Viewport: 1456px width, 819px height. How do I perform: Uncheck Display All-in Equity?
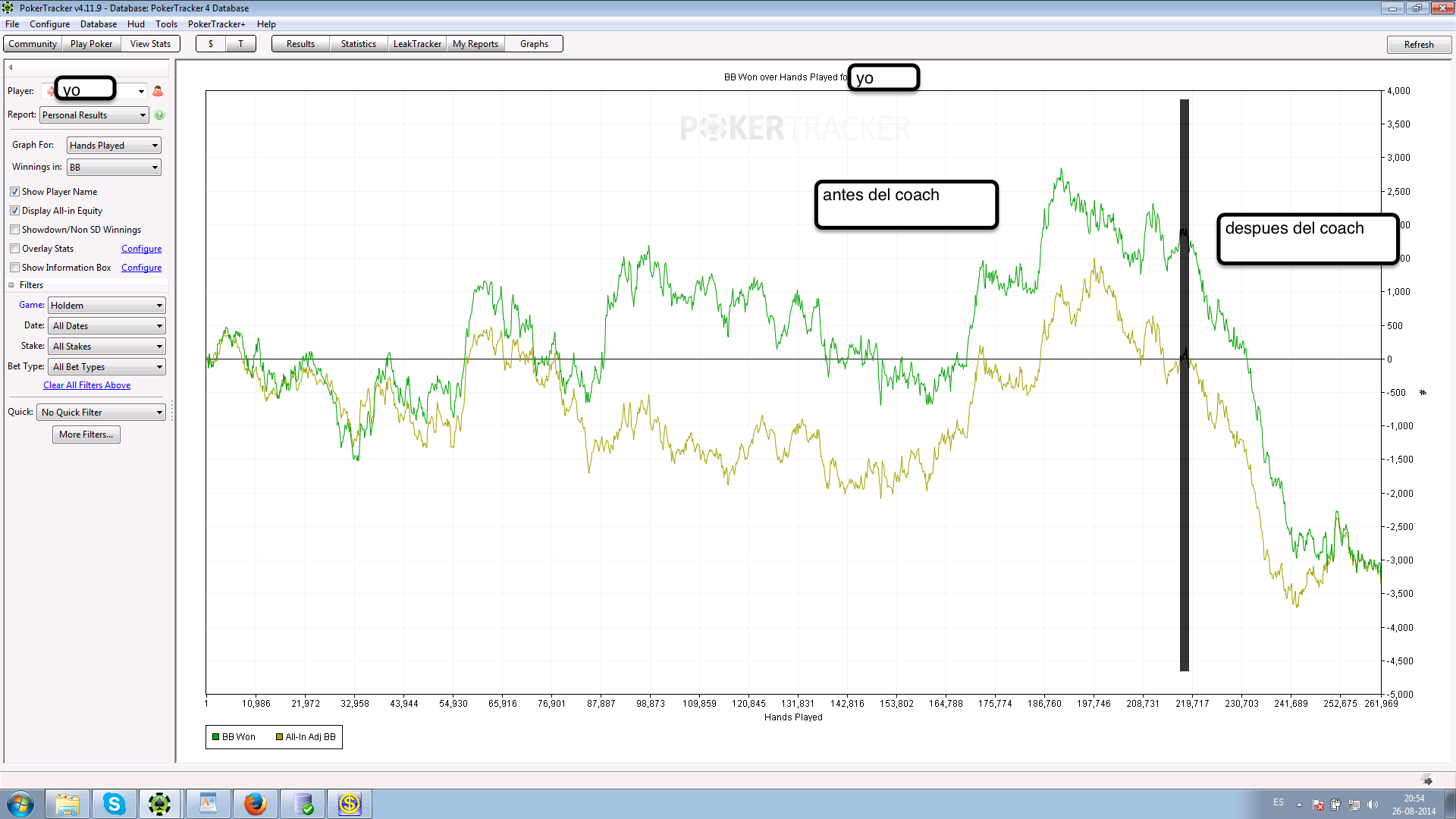click(14, 211)
